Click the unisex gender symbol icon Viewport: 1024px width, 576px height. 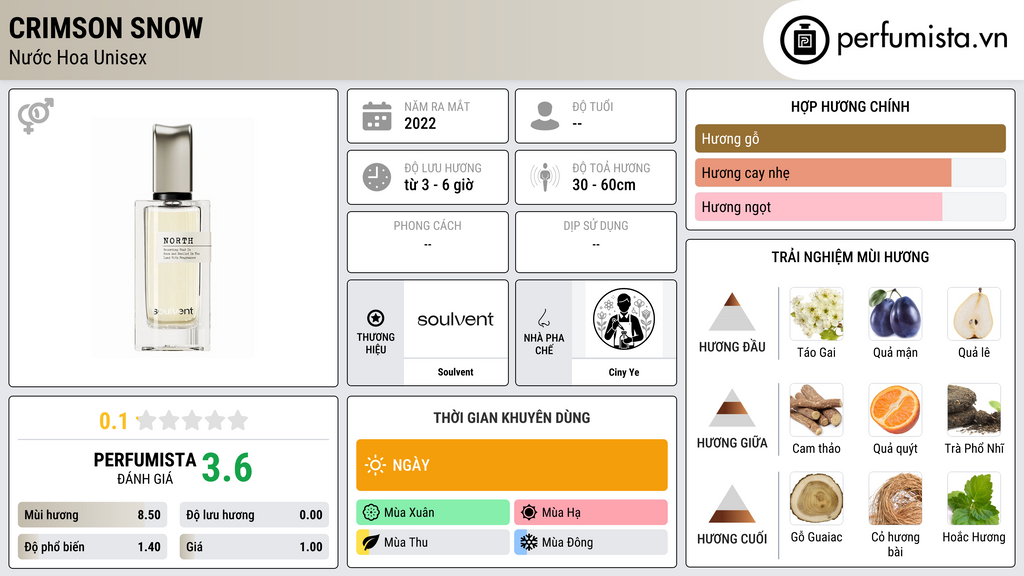pos(36,116)
